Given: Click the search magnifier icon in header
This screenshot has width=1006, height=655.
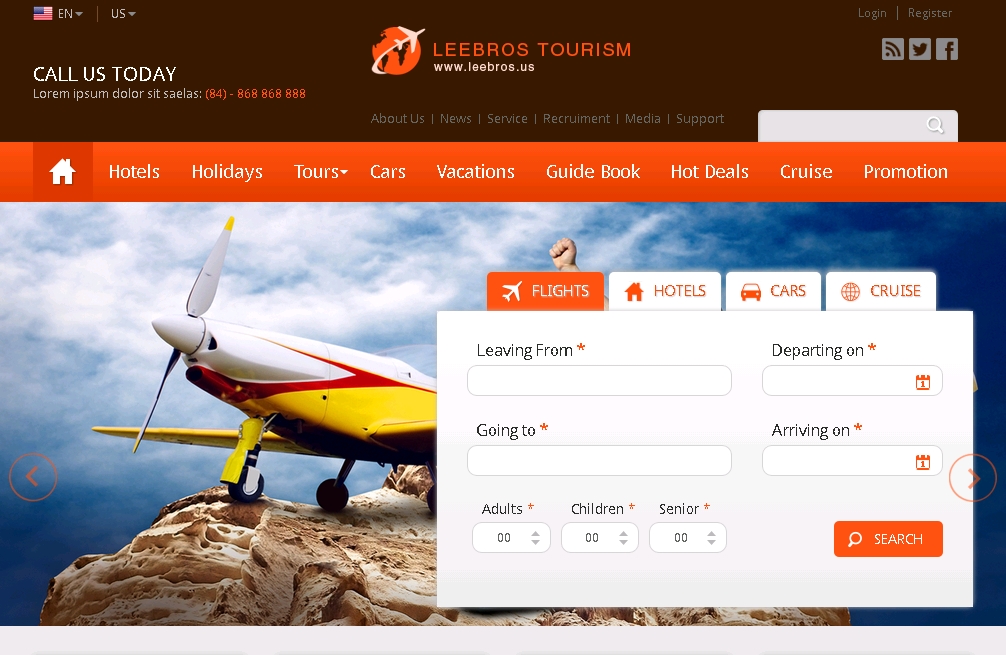Looking at the screenshot, I should (935, 125).
